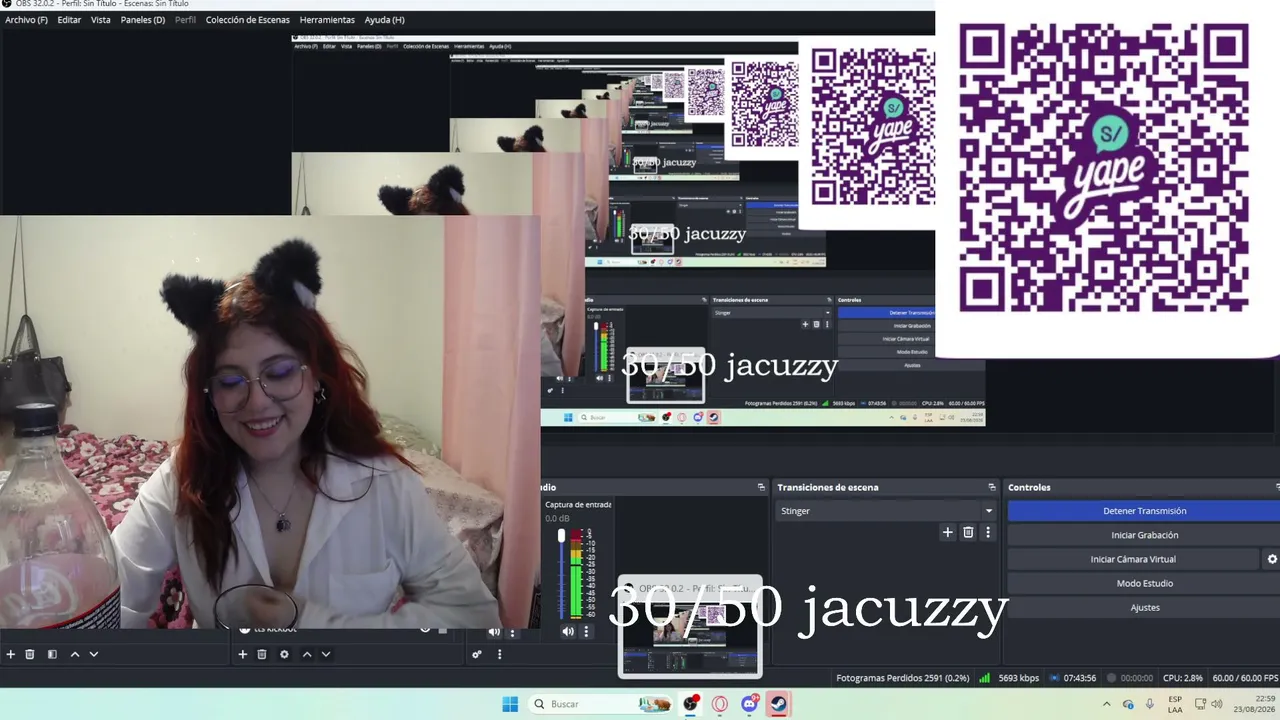Show hidden system tray icons
The height and width of the screenshot is (720, 1280).
pyautogui.click(x=1106, y=704)
